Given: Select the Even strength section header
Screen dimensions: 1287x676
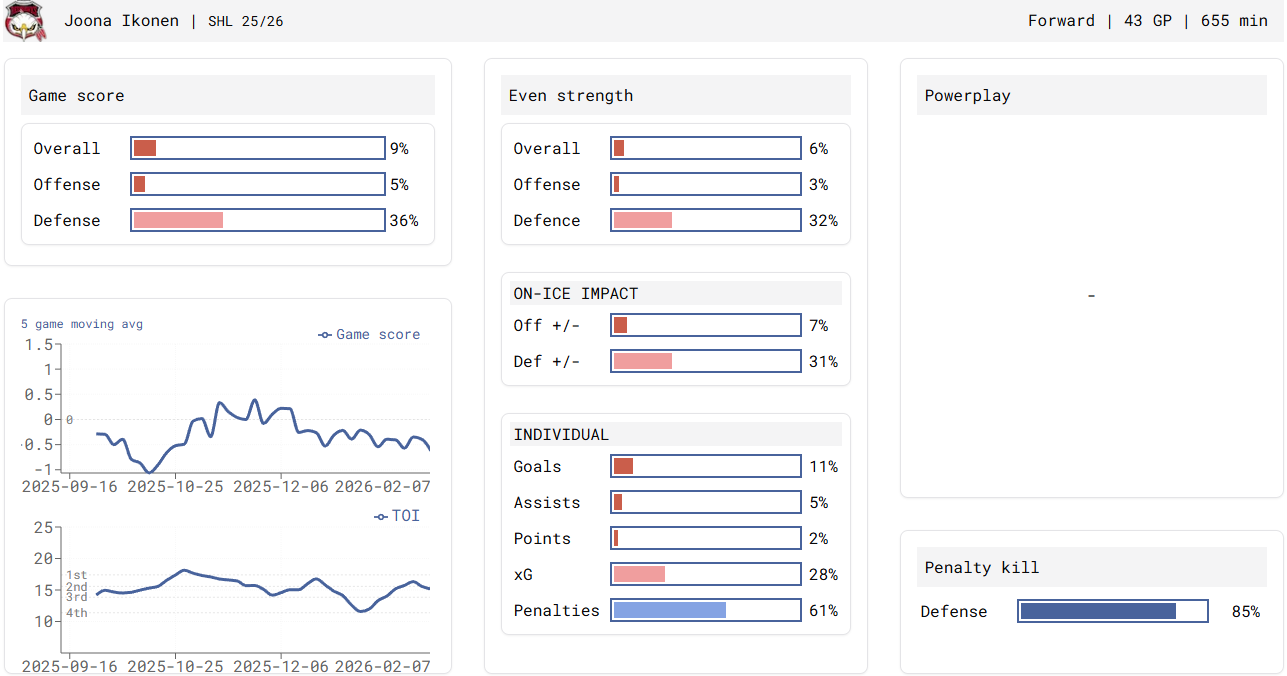Looking at the screenshot, I should point(675,96).
